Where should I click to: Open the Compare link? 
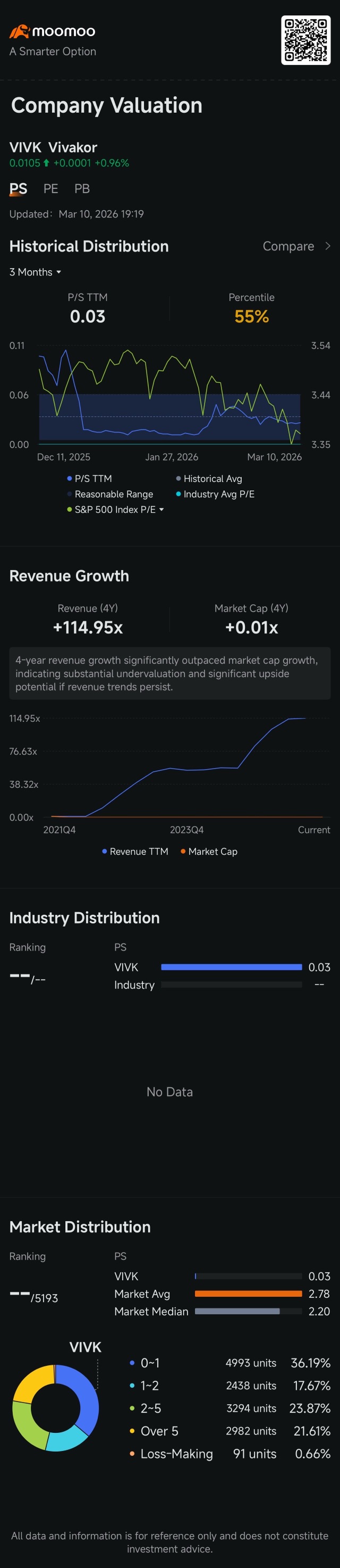288,246
